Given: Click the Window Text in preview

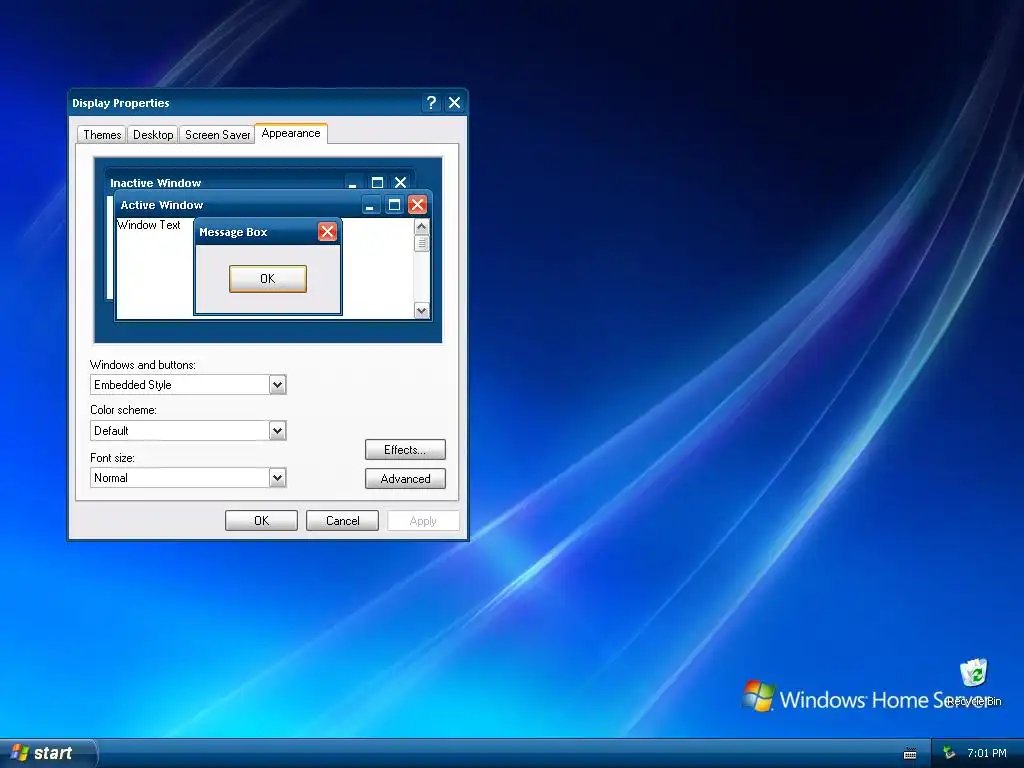Looking at the screenshot, I should tap(149, 225).
